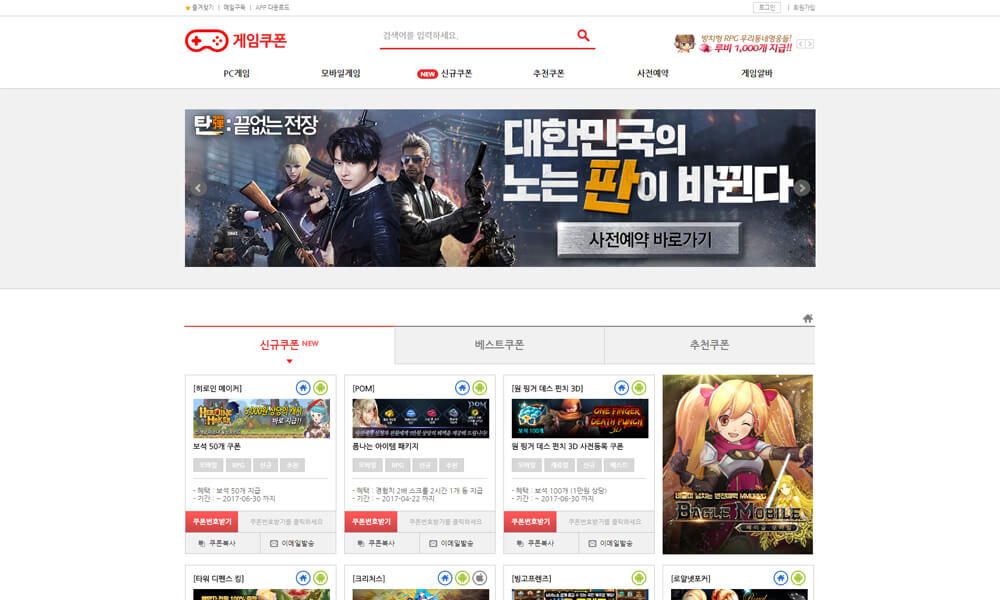Click the home icon on the 원 핑거 데스 펀치 3D card

tap(621, 388)
